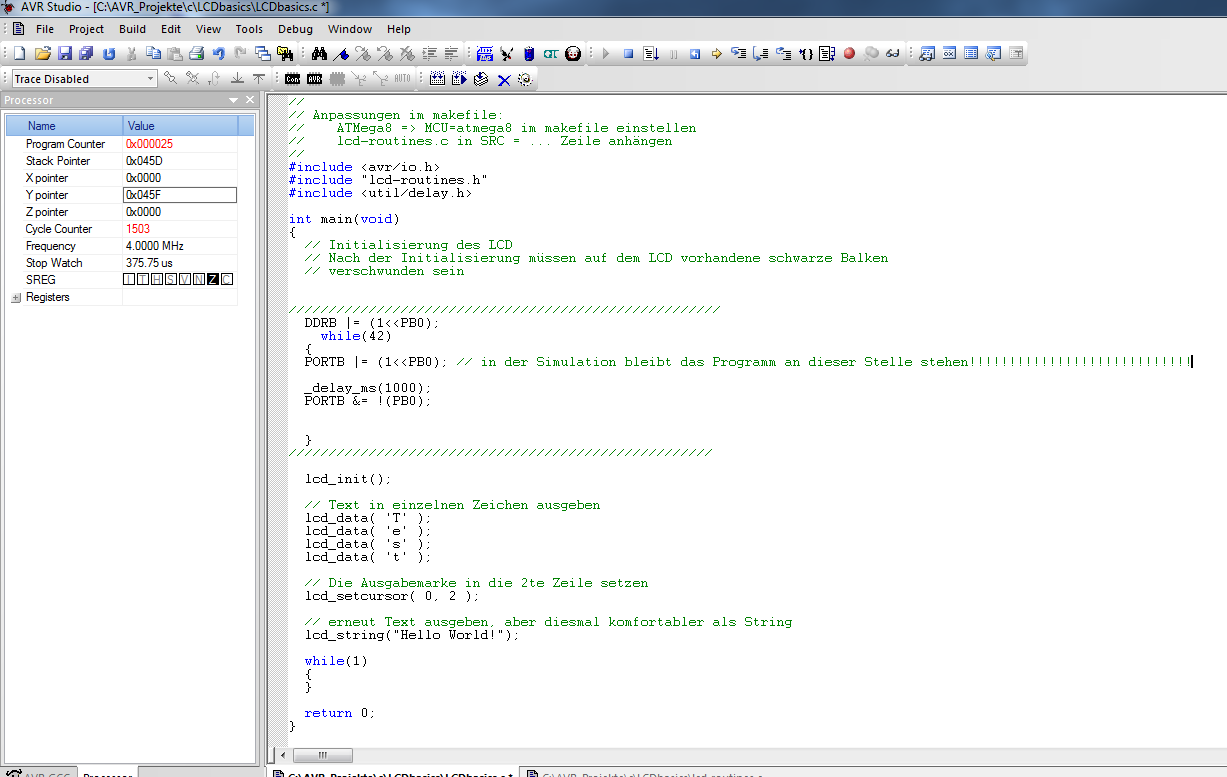Click the Open file folder icon
This screenshot has width=1227, height=777.
click(42, 53)
